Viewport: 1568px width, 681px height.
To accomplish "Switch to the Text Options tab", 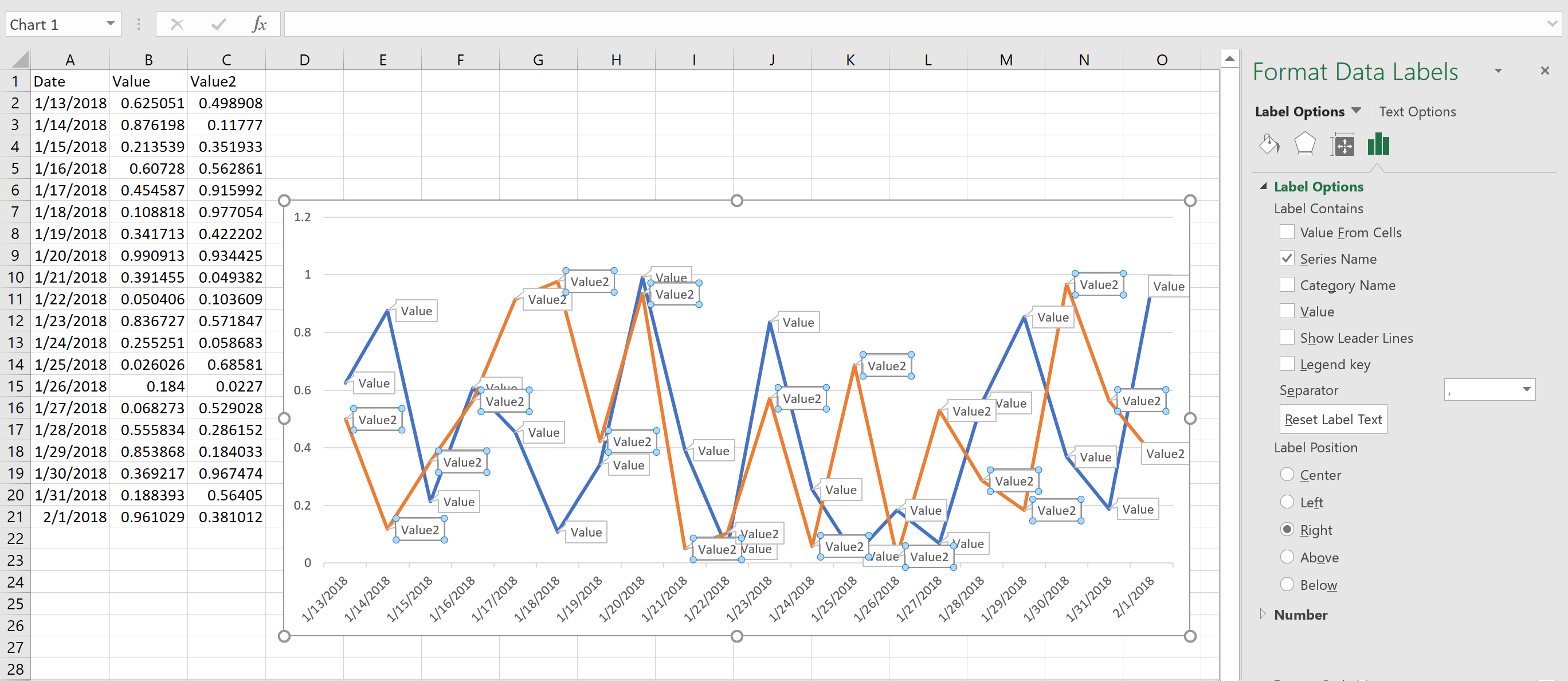I will [x=1417, y=111].
